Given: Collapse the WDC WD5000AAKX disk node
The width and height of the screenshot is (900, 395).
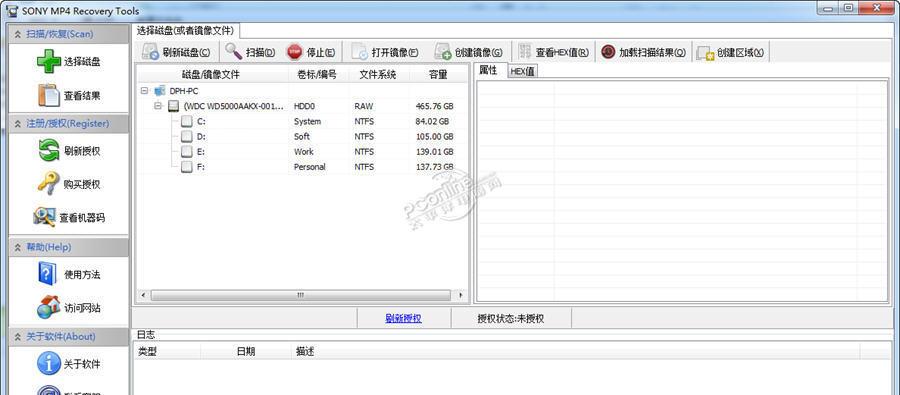Looking at the screenshot, I should [x=158, y=106].
